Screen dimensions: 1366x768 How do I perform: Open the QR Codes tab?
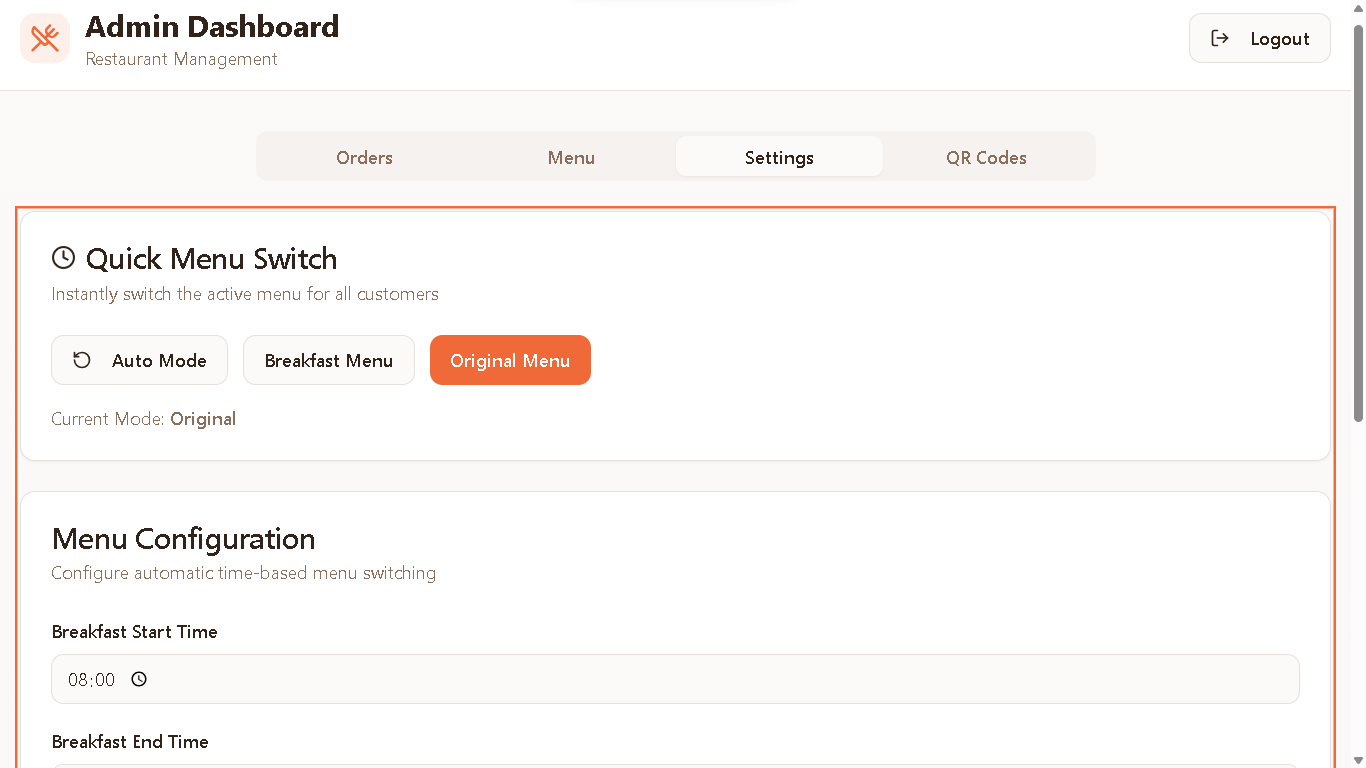986,157
